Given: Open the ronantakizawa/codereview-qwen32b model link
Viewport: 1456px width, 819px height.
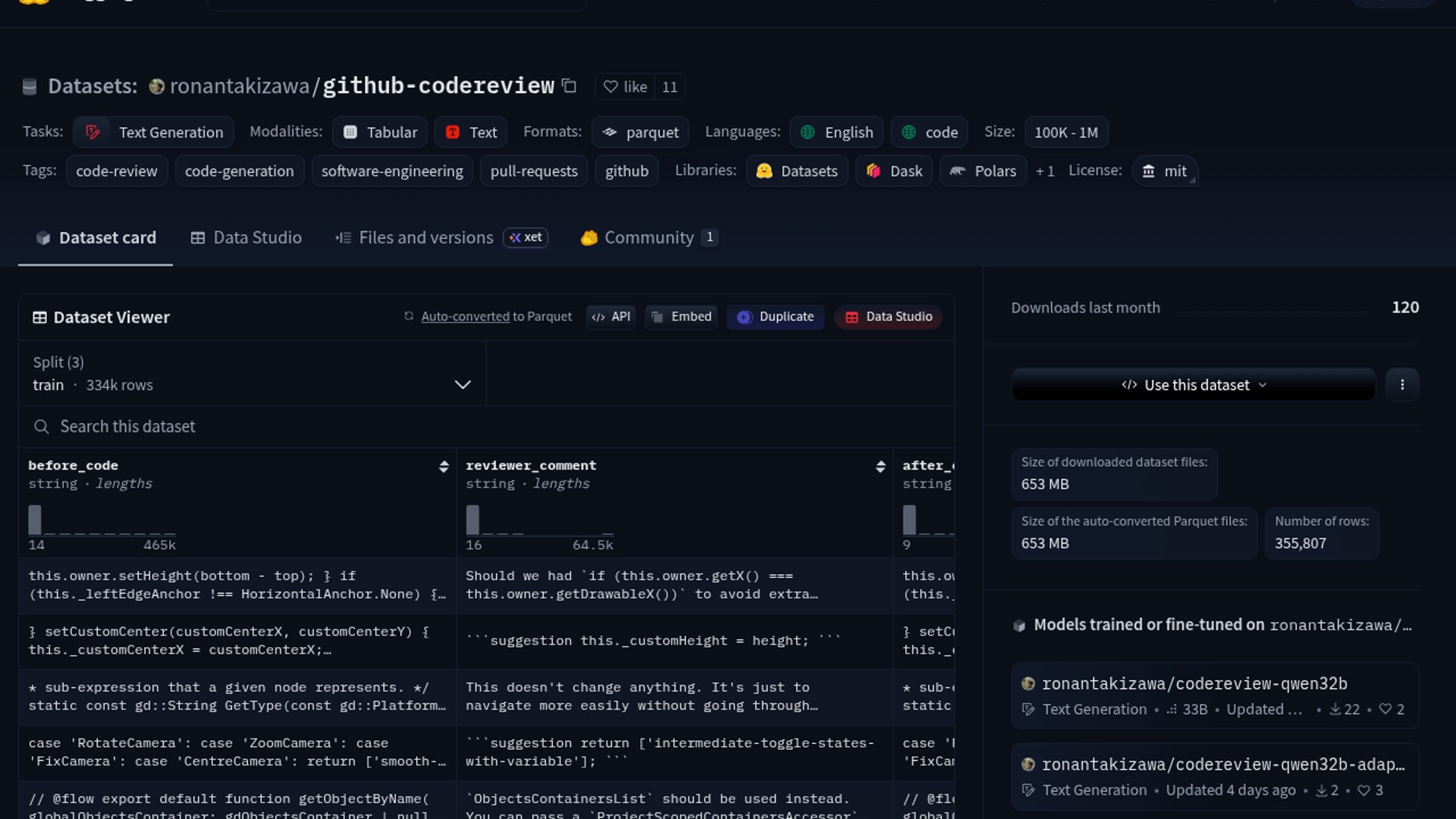Looking at the screenshot, I should 1194,684.
